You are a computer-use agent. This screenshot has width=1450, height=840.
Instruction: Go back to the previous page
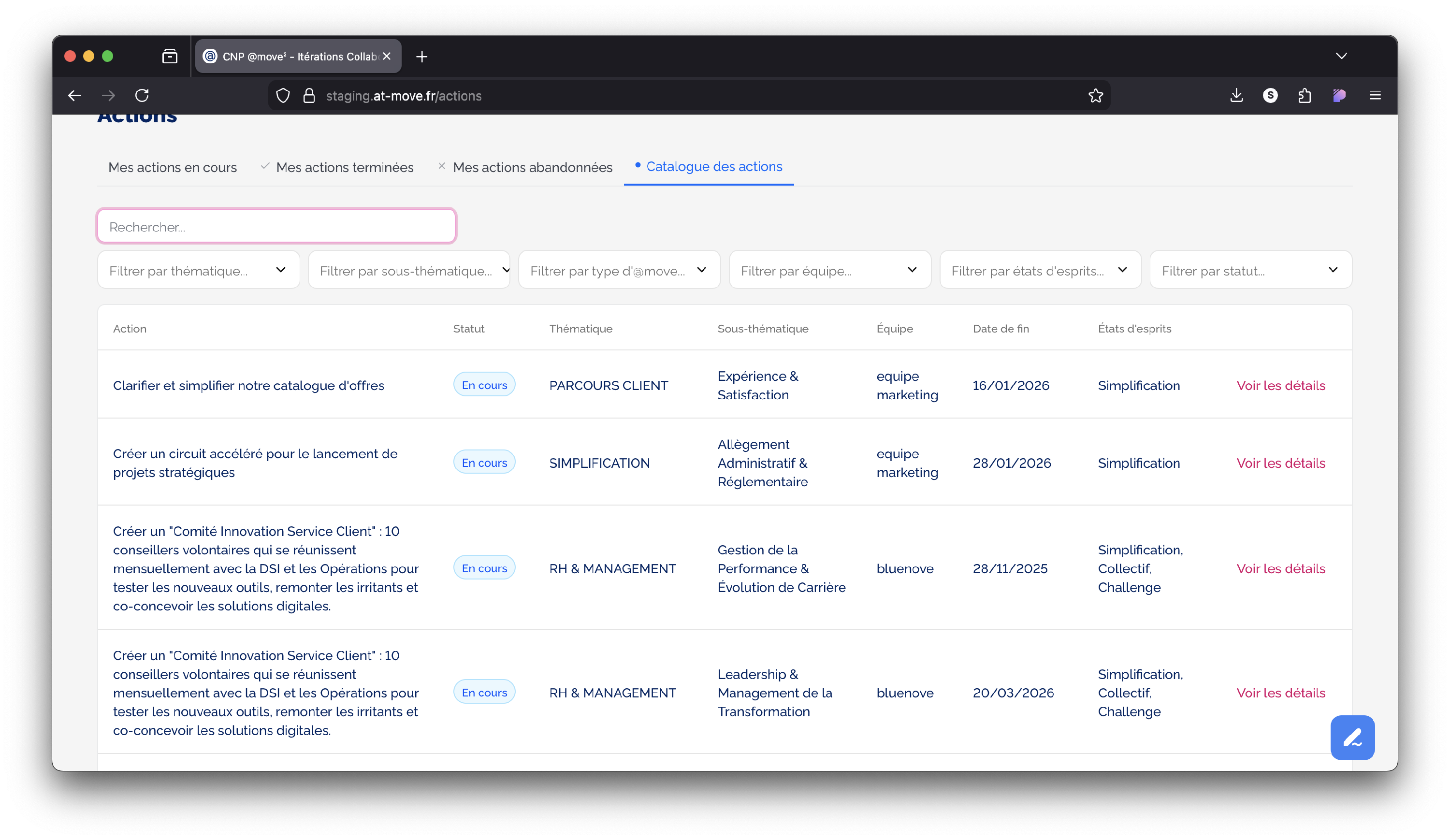pyautogui.click(x=75, y=96)
